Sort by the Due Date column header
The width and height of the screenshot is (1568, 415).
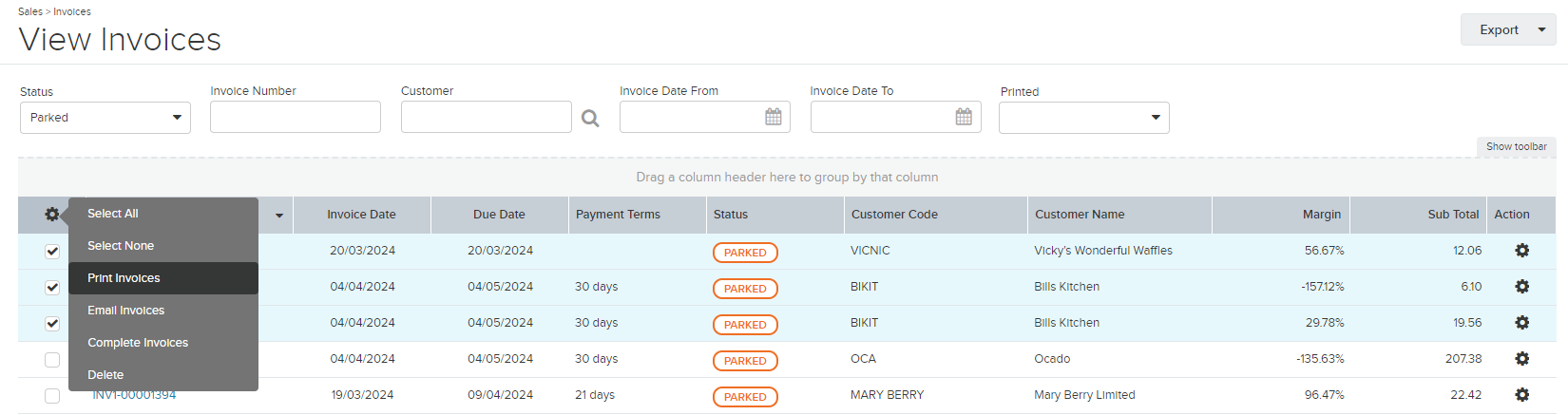pyautogui.click(x=499, y=215)
